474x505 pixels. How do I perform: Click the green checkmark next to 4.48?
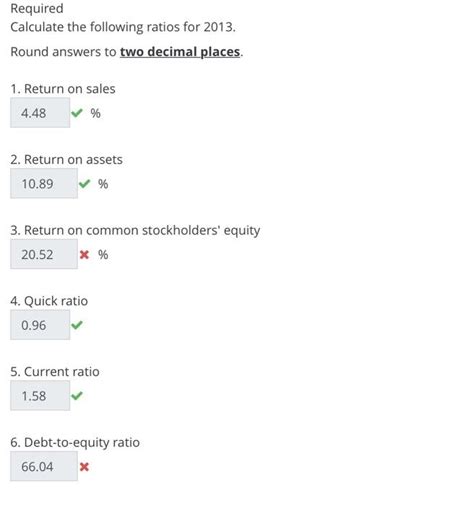77,113
